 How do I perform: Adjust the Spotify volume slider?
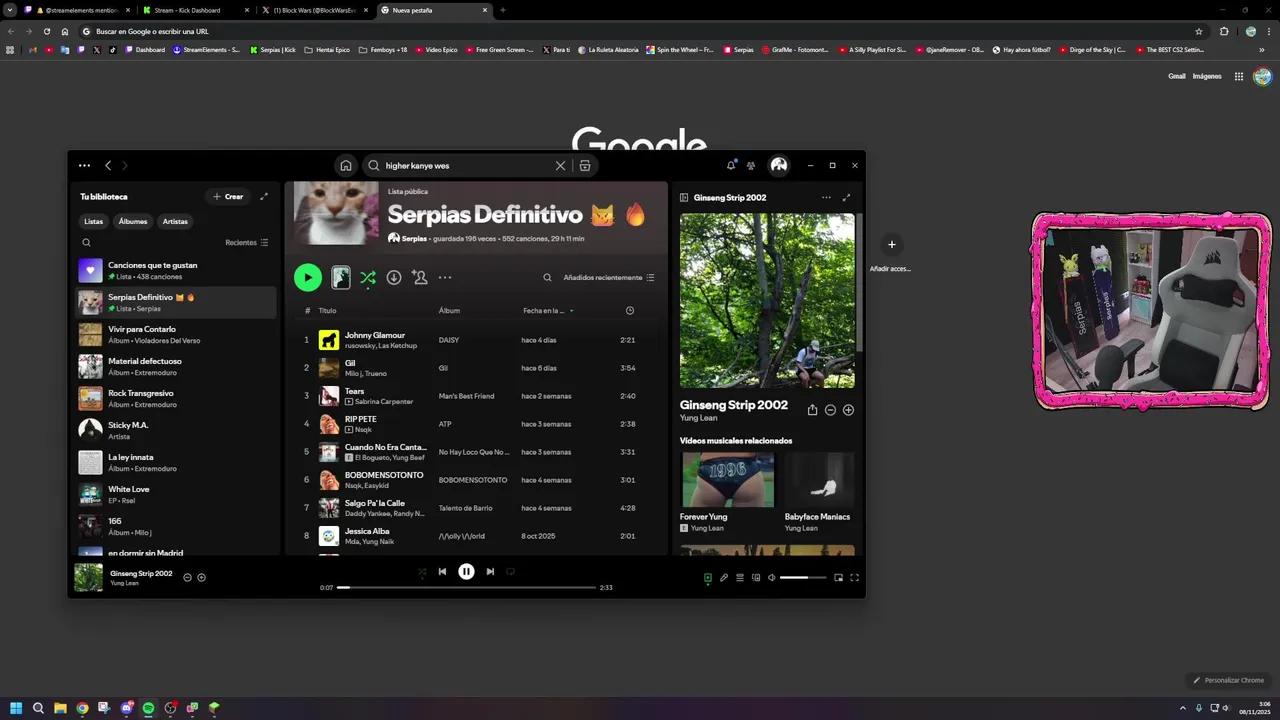[803, 578]
